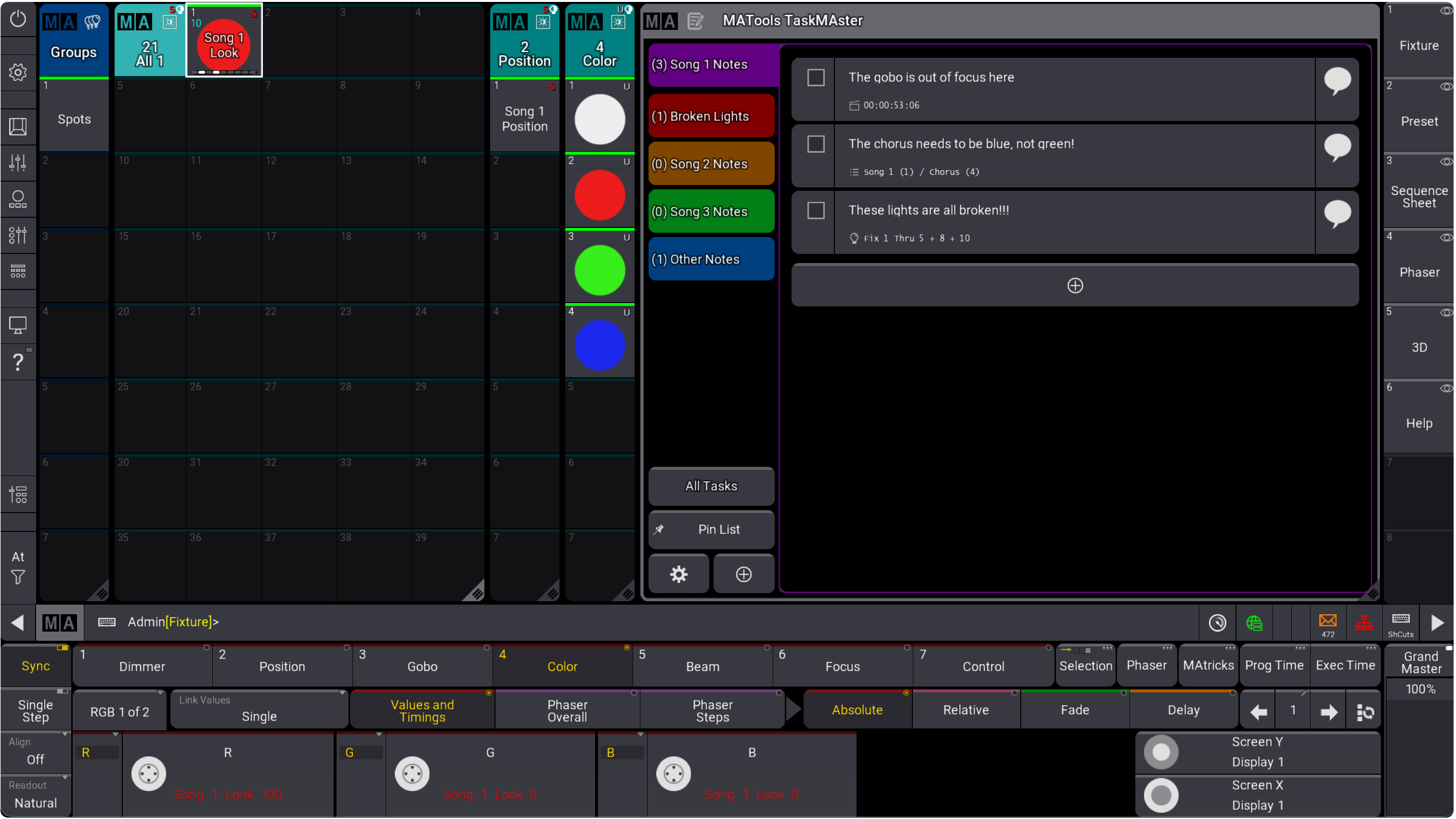Select the green color preset swatch
The image size is (1456, 819).
(600, 270)
